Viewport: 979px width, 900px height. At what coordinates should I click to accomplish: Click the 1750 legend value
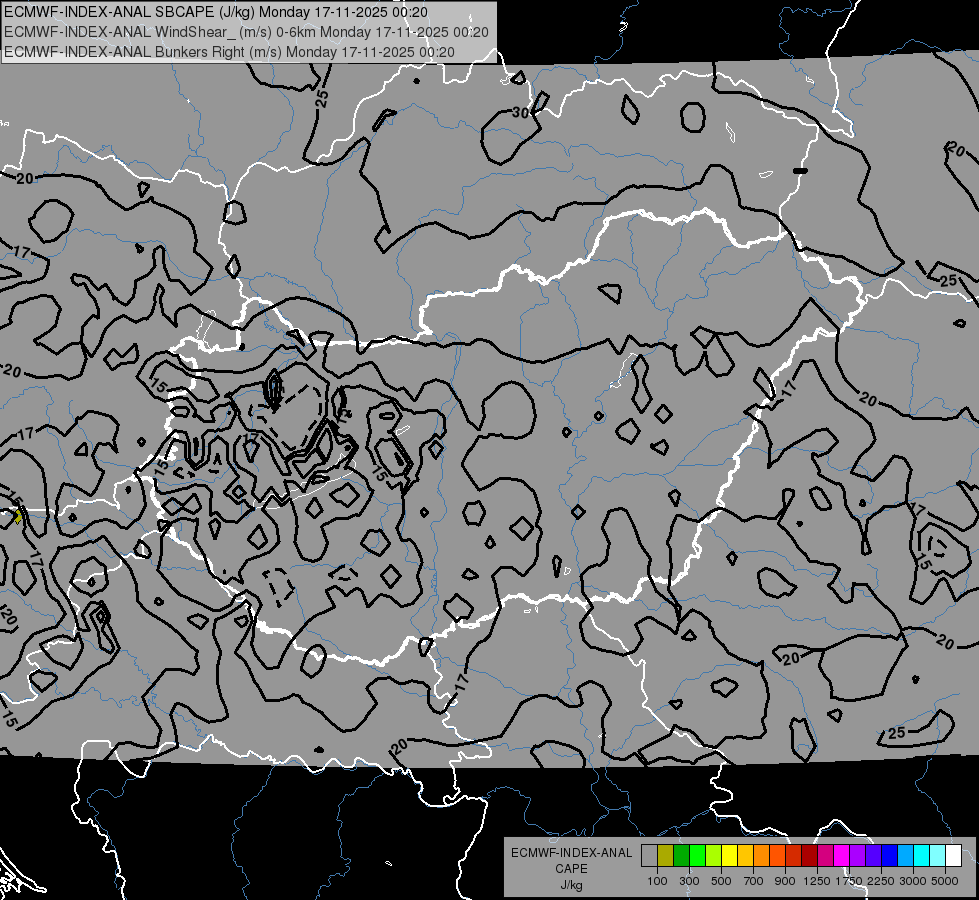point(849,881)
